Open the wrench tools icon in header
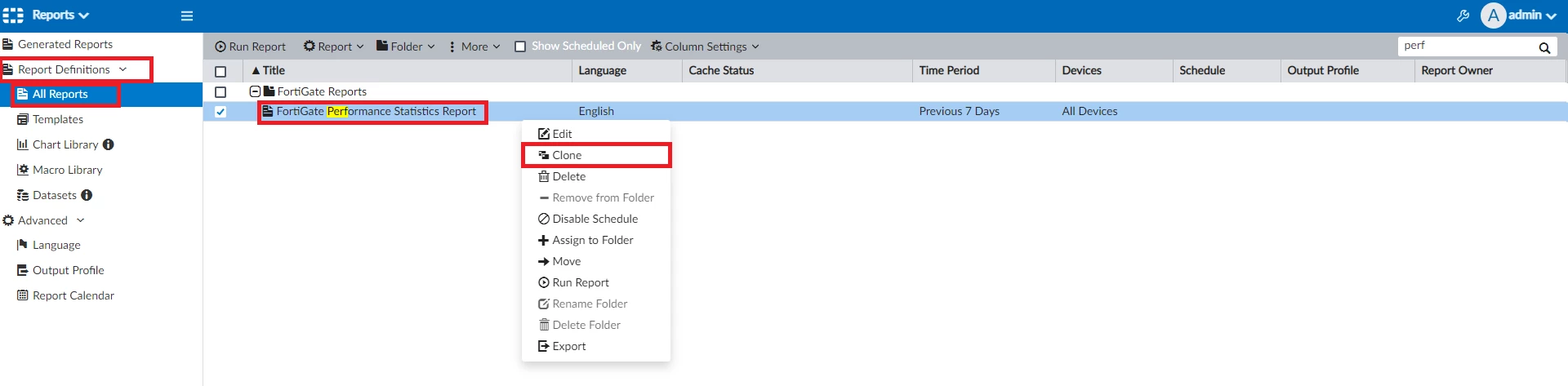This screenshot has height=386, width=1568. click(x=1463, y=16)
